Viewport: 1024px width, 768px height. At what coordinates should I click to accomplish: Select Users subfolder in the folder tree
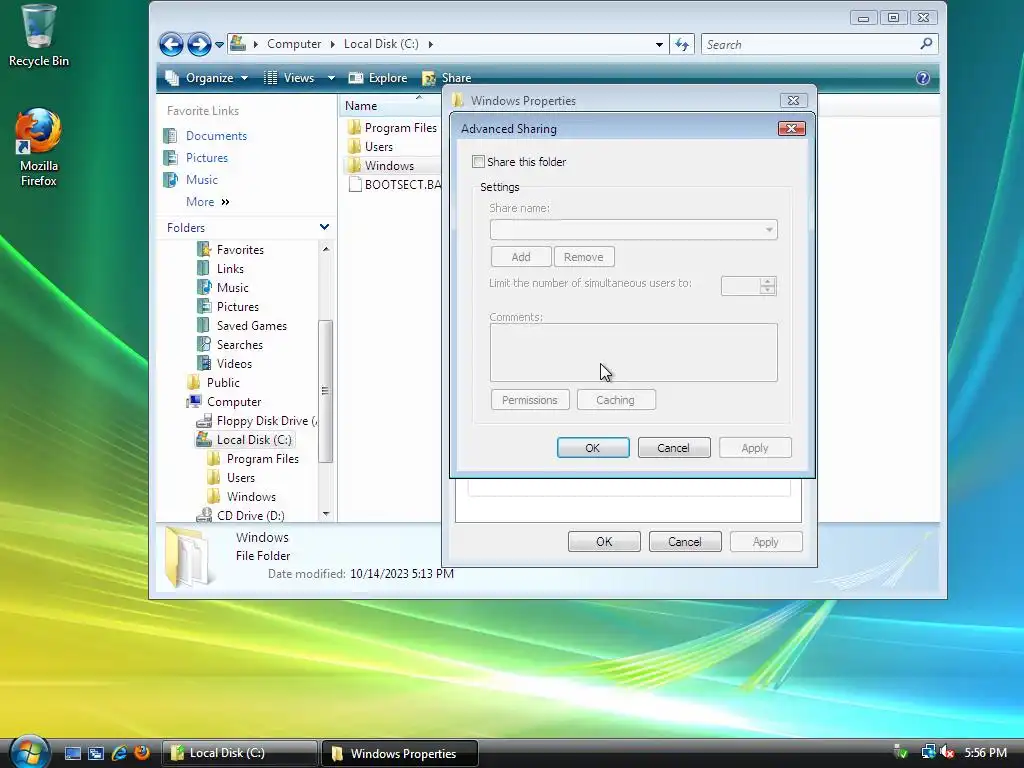[231, 477]
